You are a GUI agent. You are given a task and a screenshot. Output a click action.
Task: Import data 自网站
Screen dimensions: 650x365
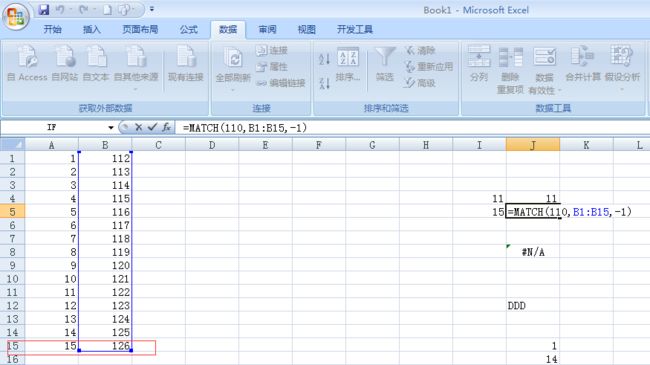(65, 63)
